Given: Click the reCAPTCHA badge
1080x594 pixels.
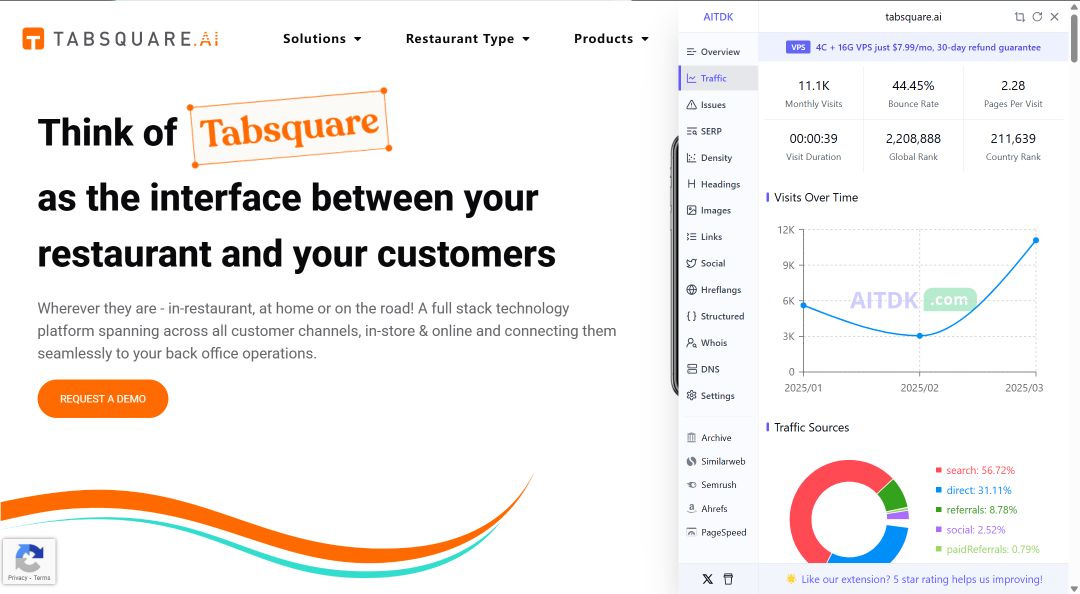Looking at the screenshot, I should (x=28, y=561).
